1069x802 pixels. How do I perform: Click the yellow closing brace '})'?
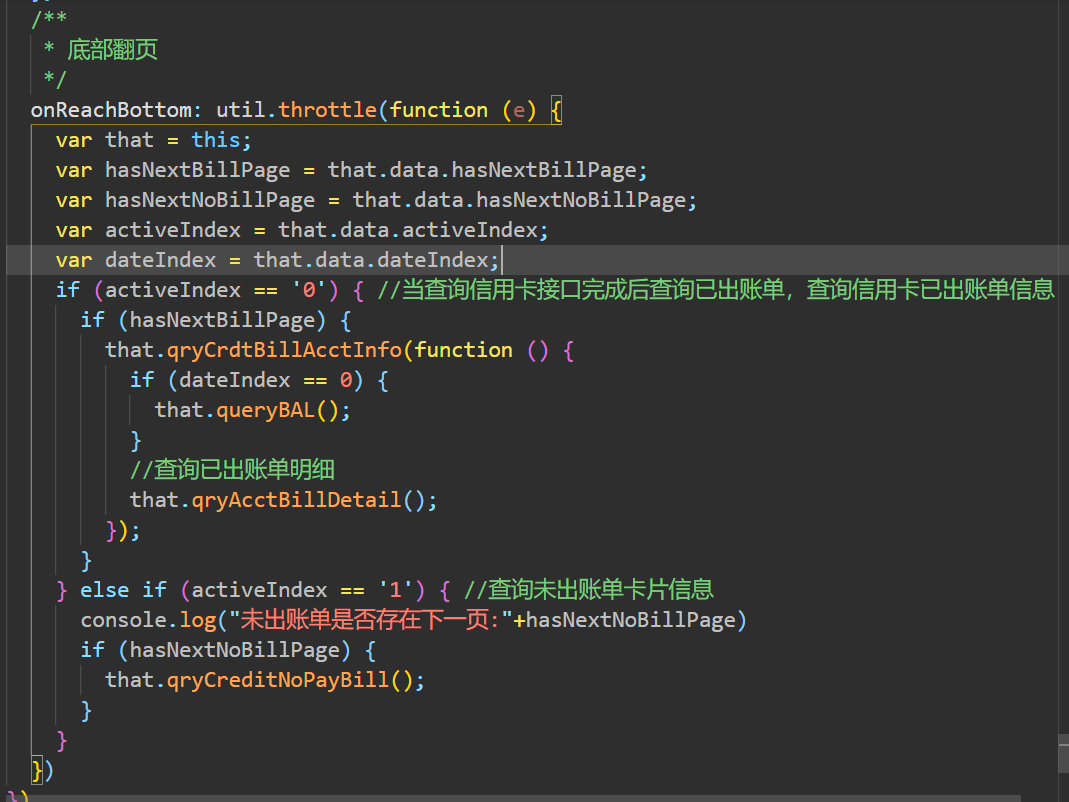point(42,770)
